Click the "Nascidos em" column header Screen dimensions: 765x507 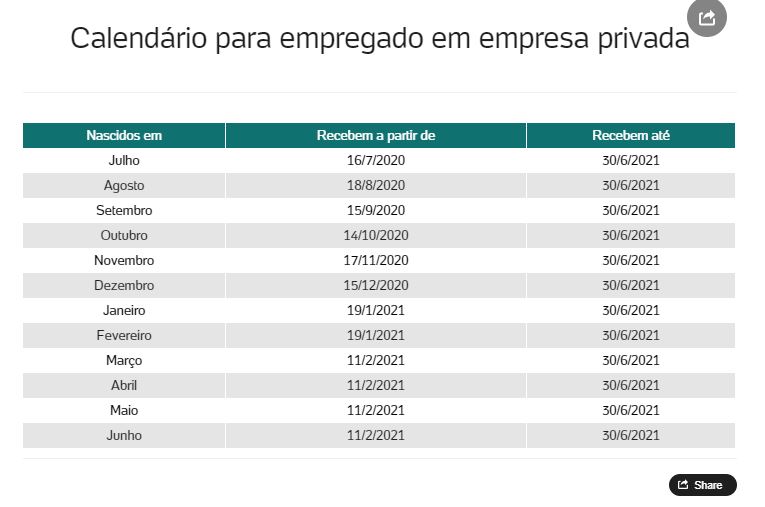[x=124, y=135]
